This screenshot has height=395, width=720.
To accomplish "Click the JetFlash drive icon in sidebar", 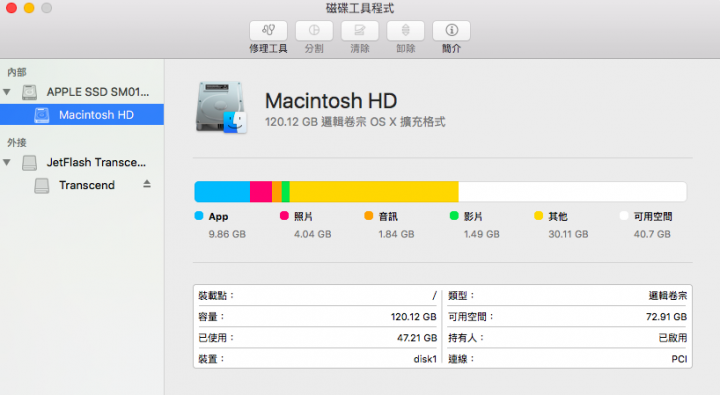I will (x=29, y=163).
